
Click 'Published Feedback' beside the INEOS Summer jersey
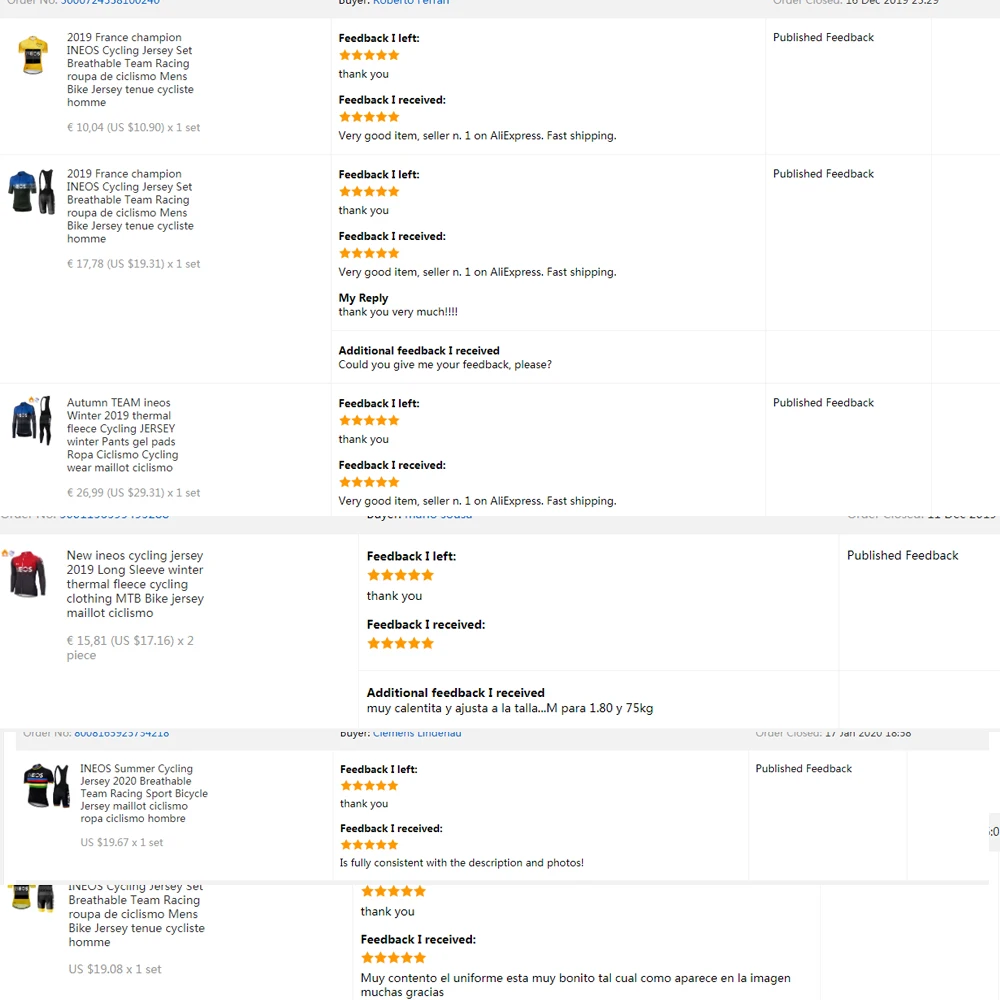[x=803, y=769]
